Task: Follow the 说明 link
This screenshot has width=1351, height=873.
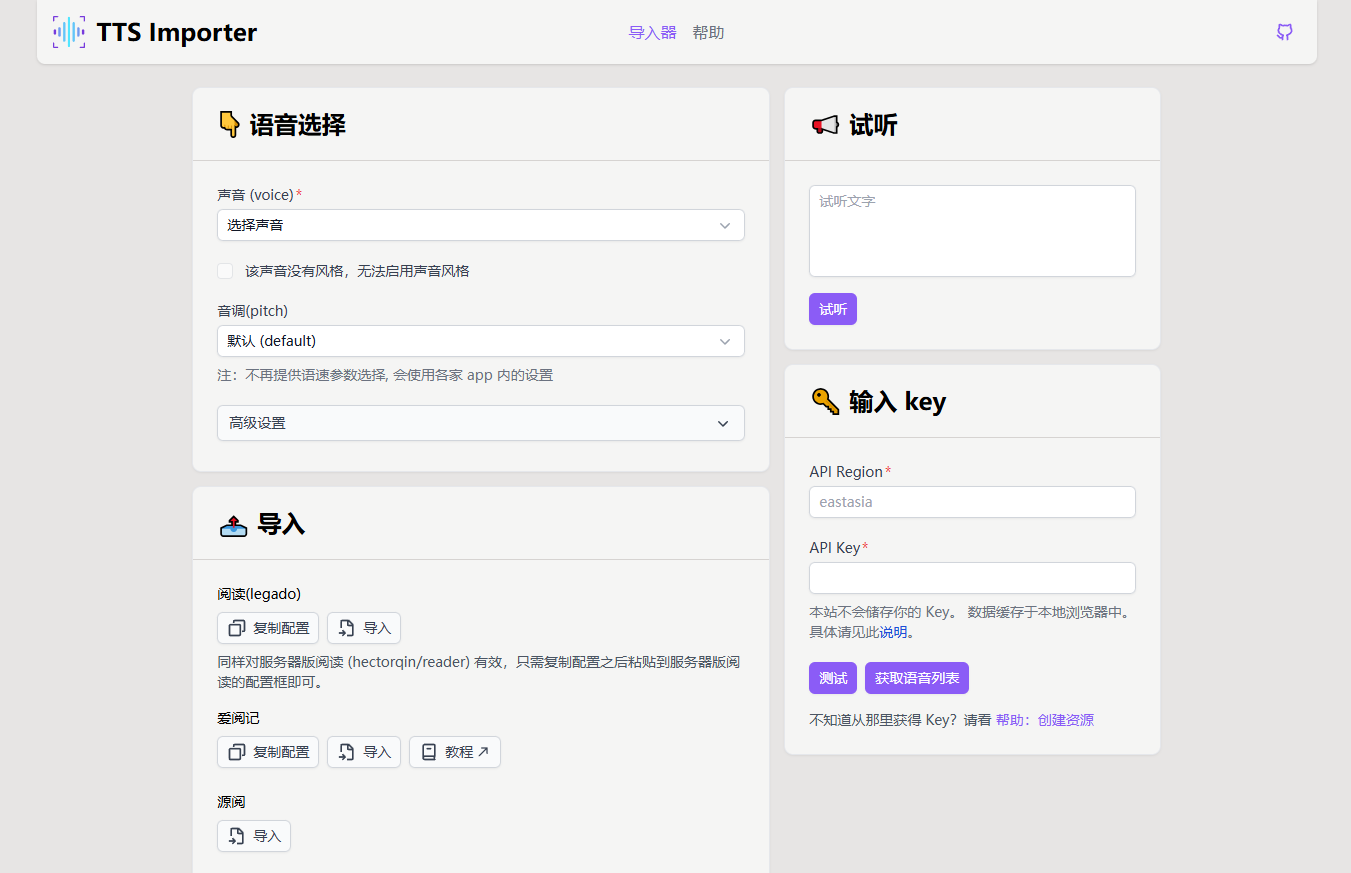Action: coord(893,632)
